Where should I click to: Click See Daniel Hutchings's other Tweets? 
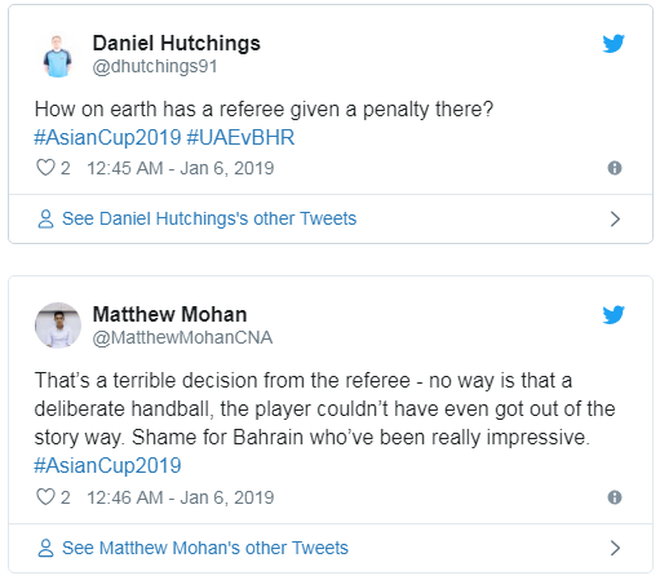pos(209,219)
